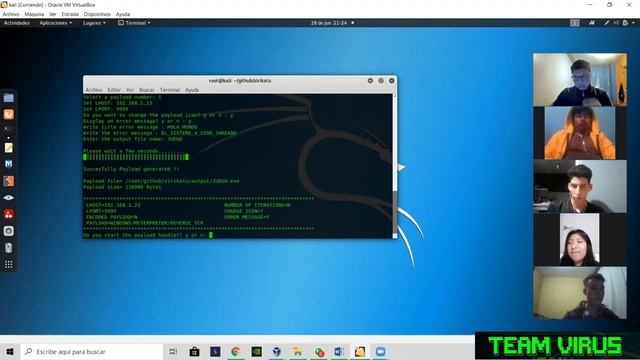Expand Kali system menu arrow
The width and height of the screenshot is (640, 360).
pos(633,23)
